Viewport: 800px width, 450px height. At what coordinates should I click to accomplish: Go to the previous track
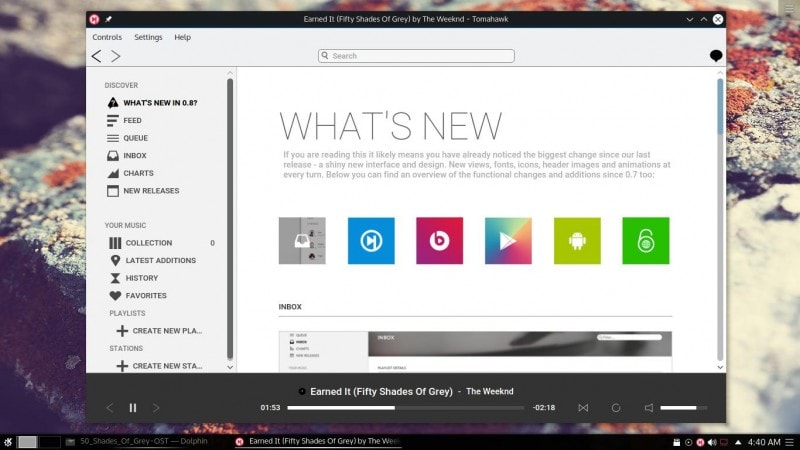pyautogui.click(x=110, y=408)
